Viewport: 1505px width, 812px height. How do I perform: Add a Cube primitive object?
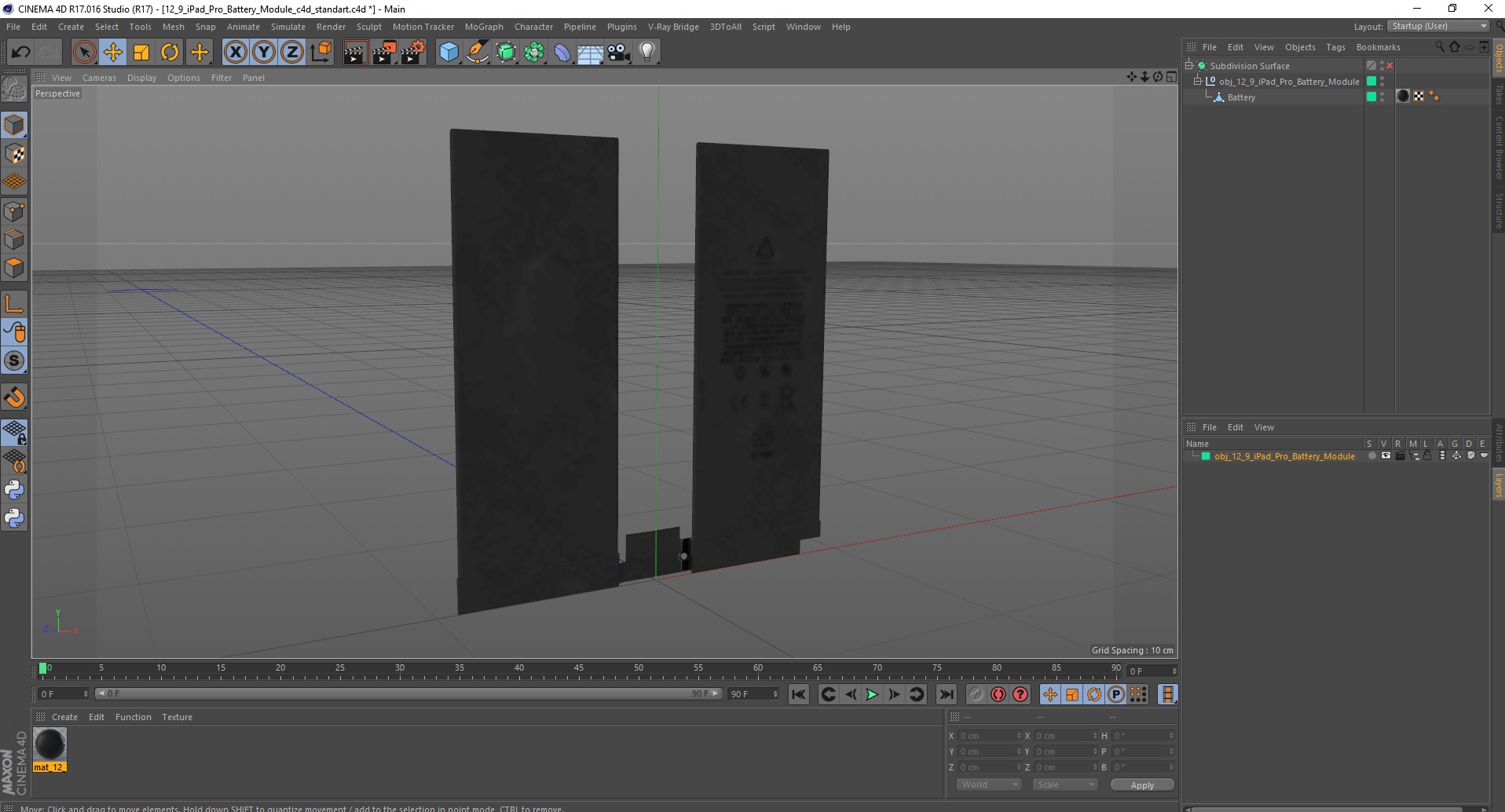(x=449, y=53)
